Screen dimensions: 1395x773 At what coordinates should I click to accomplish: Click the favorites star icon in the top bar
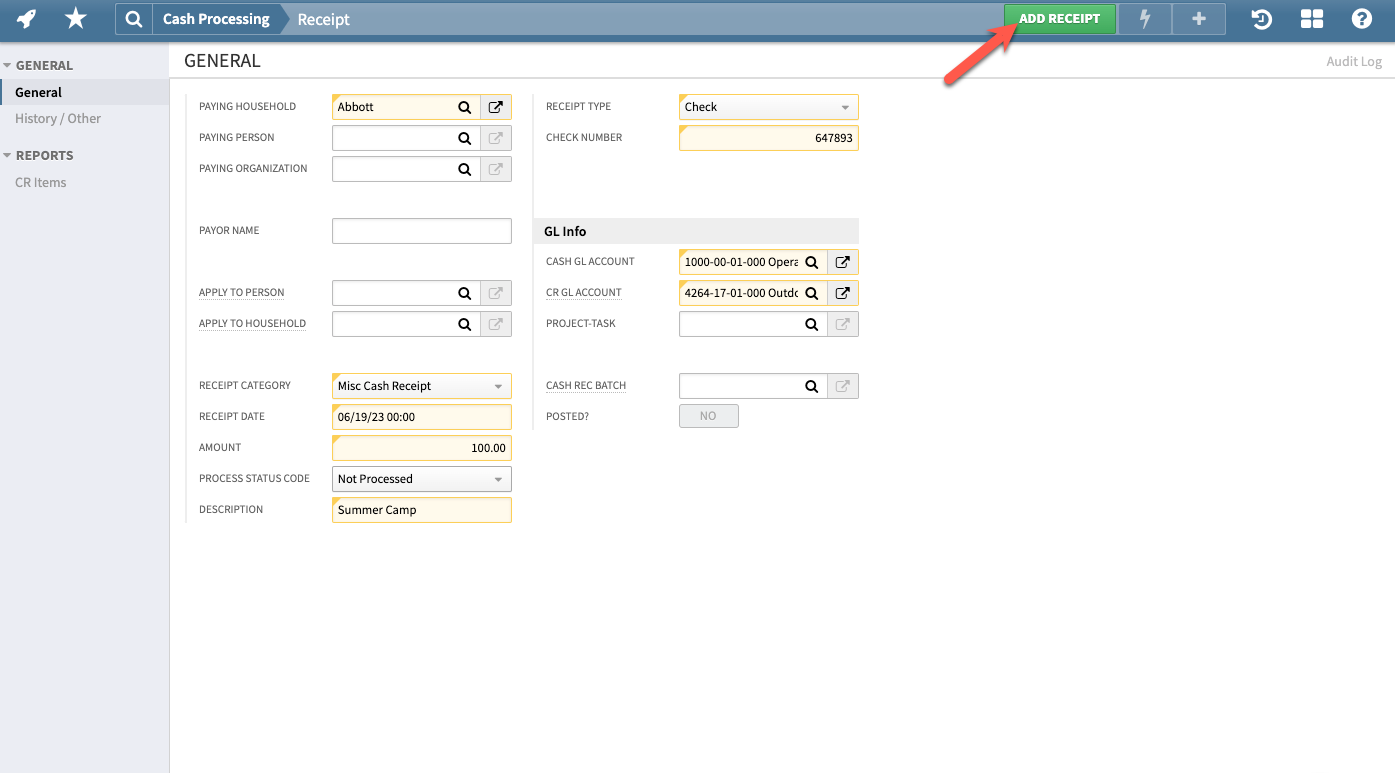pos(75,18)
